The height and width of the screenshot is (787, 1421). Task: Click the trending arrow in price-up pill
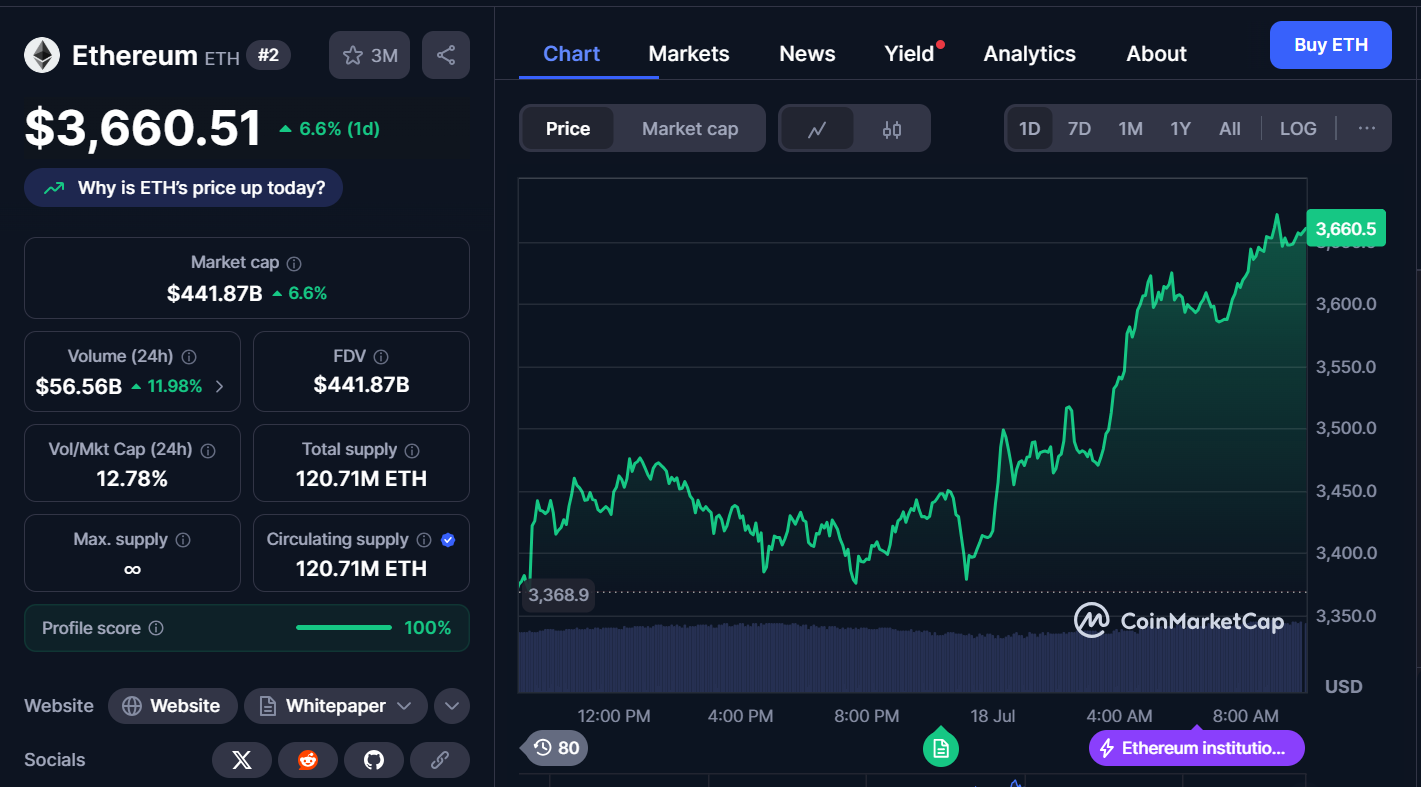(54, 188)
